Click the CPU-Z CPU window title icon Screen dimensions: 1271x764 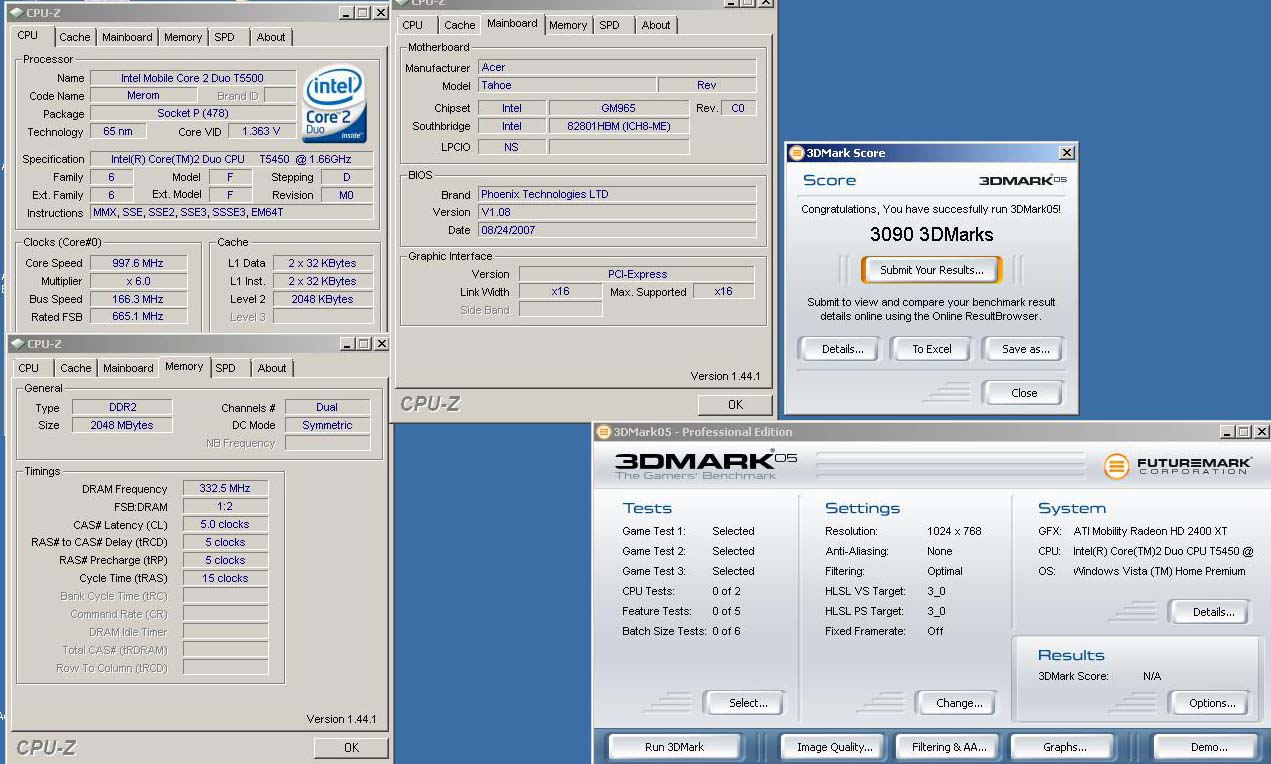[19, 13]
